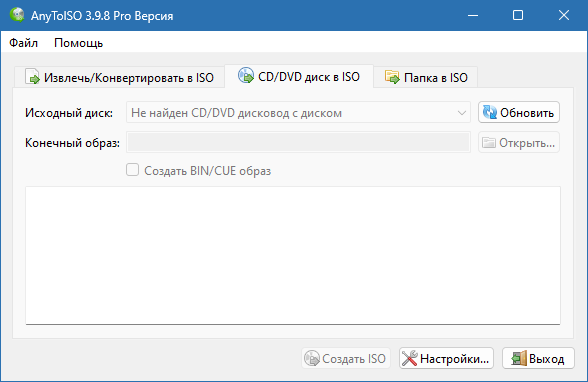Click the Конечный образ: label
The height and width of the screenshot is (382, 588).
coord(72,143)
